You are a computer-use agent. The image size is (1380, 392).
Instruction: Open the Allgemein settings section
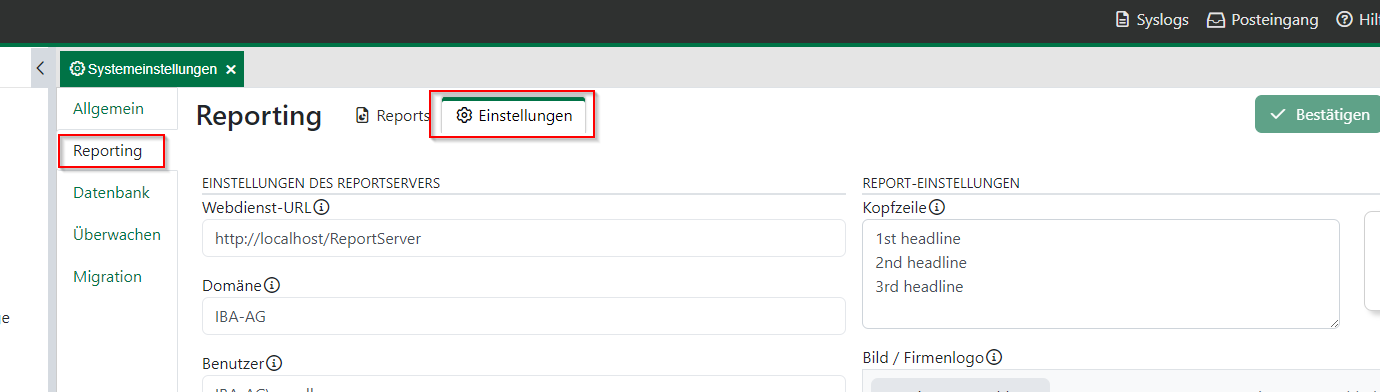109,108
